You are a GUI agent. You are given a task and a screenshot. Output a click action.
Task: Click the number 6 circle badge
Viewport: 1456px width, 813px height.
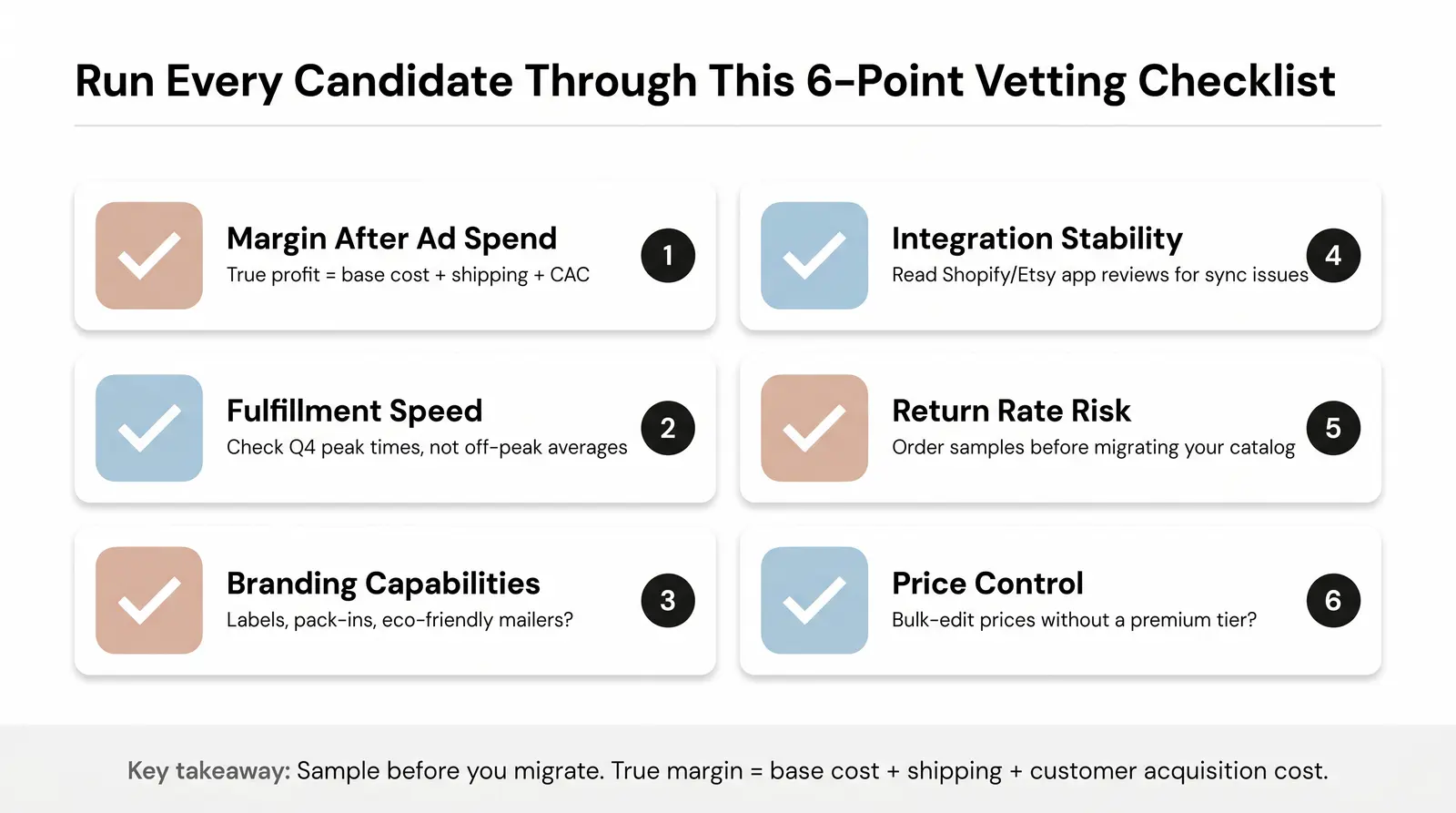pyautogui.click(x=1333, y=600)
